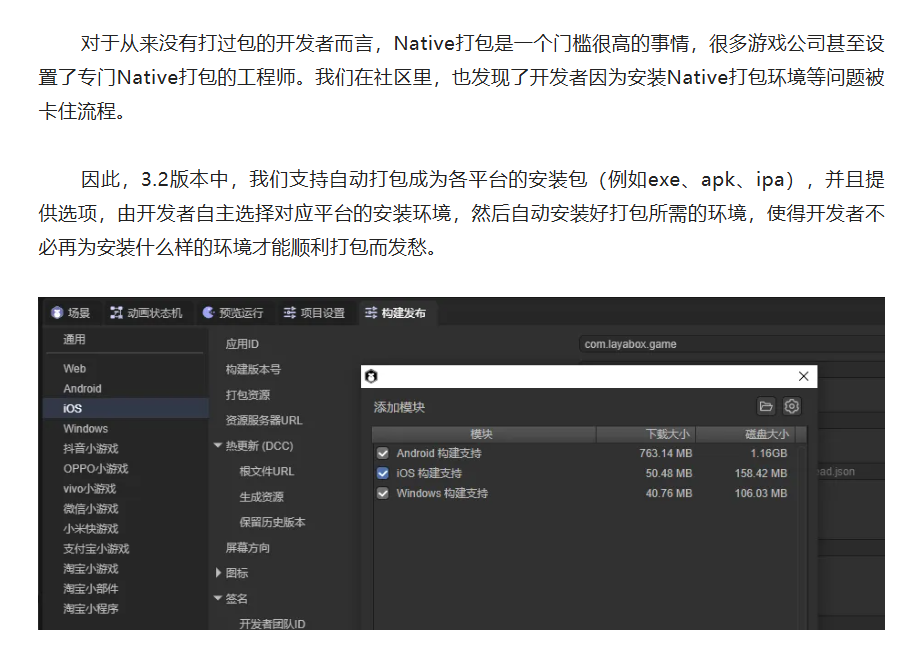Click the 添加模块 dialog heading

pyautogui.click(x=399, y=407)
